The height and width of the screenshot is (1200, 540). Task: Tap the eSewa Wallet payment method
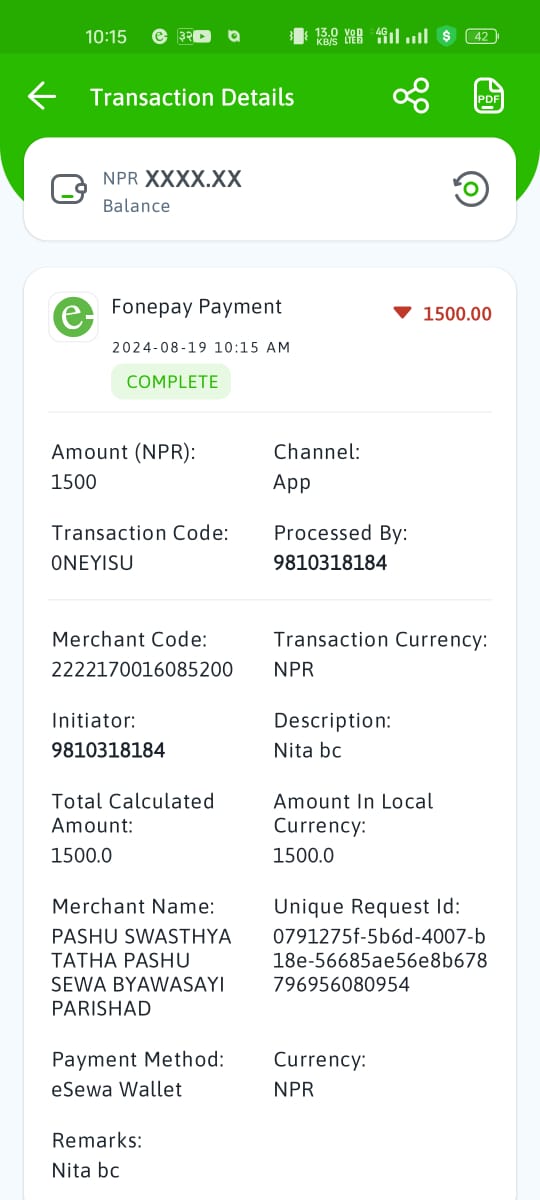[117, 1090]
